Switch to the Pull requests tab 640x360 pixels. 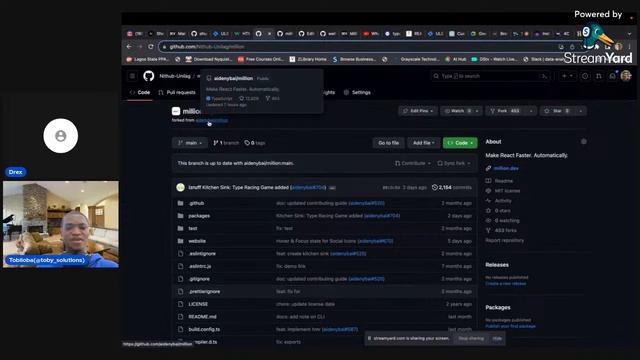click(177, 93)
